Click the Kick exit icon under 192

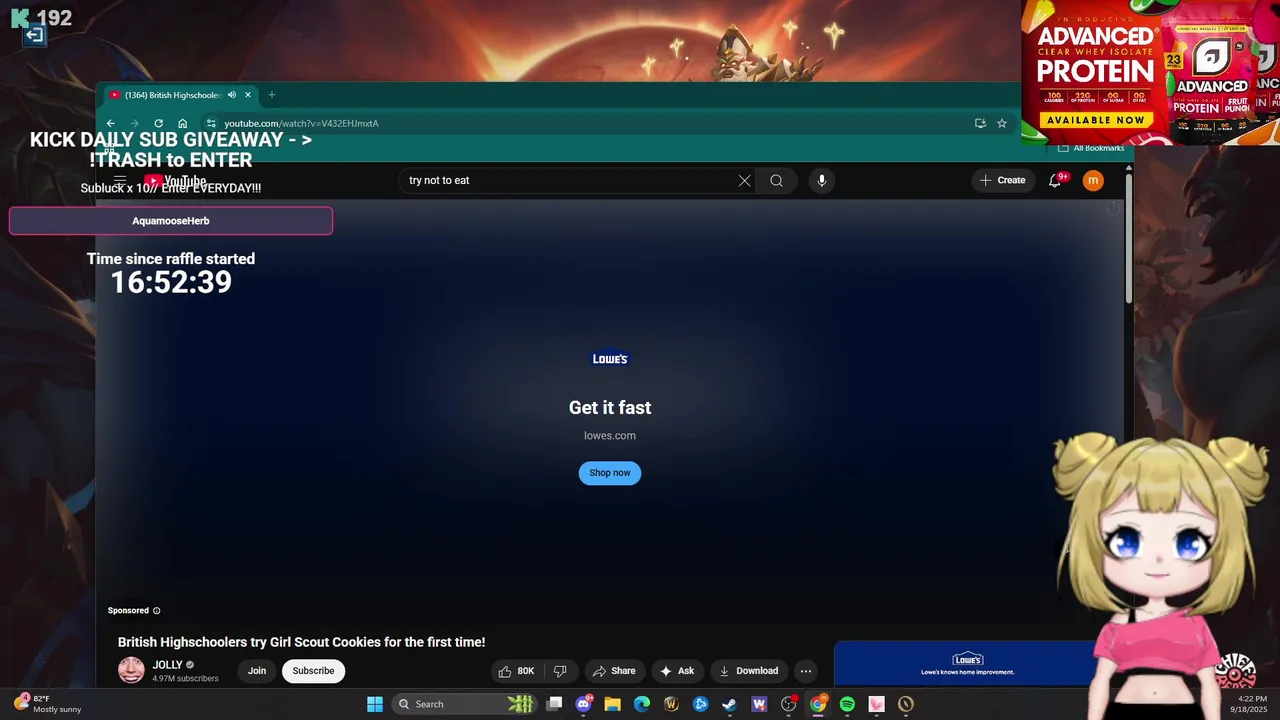pos(34,36)
